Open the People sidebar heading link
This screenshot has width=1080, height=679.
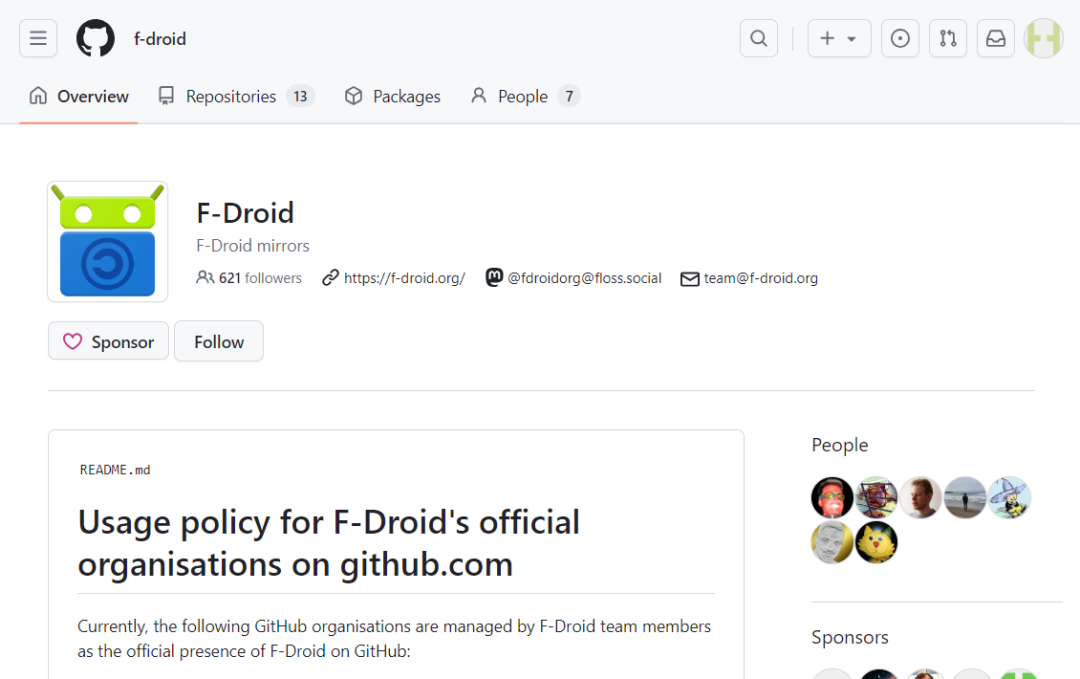[840, 445]
